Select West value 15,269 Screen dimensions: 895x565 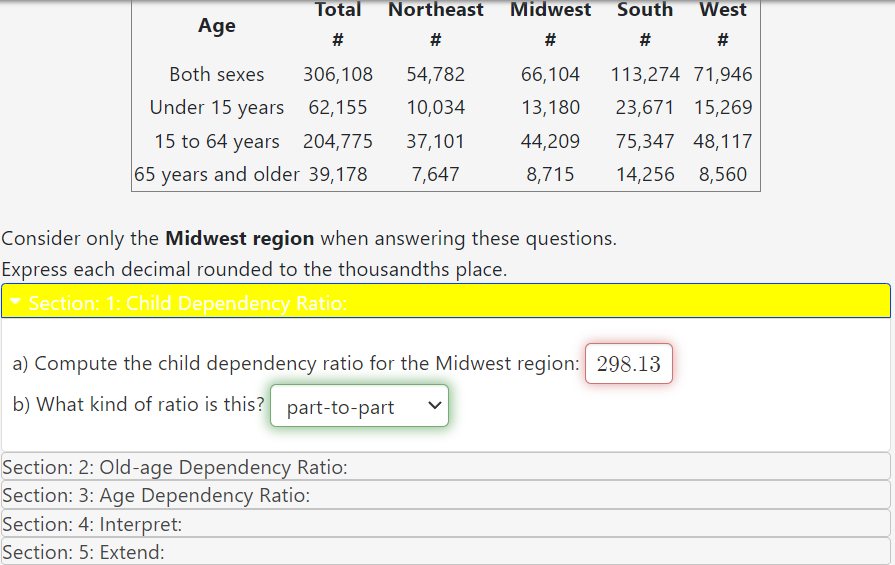723,107
